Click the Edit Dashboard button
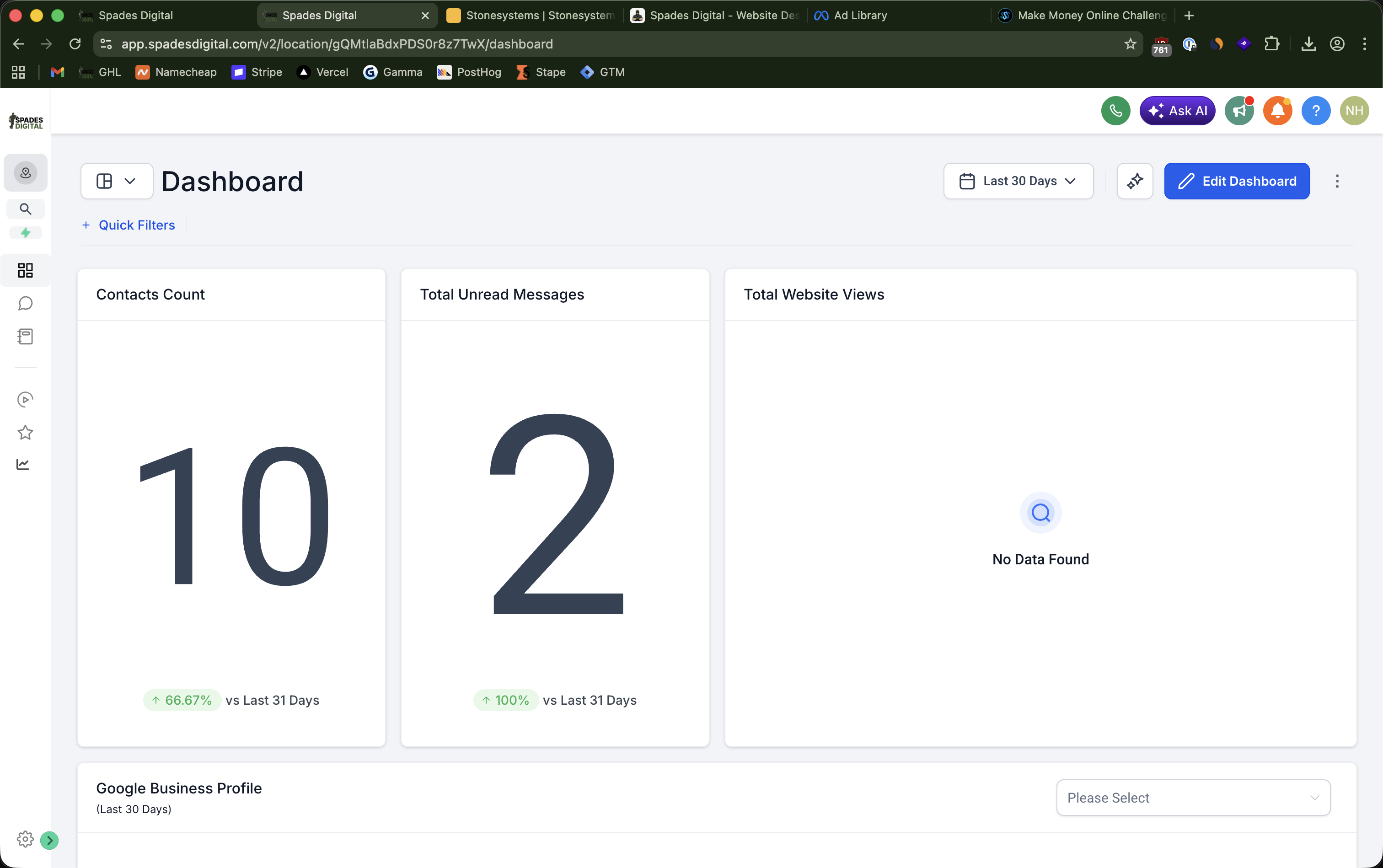 [1237, 182]
